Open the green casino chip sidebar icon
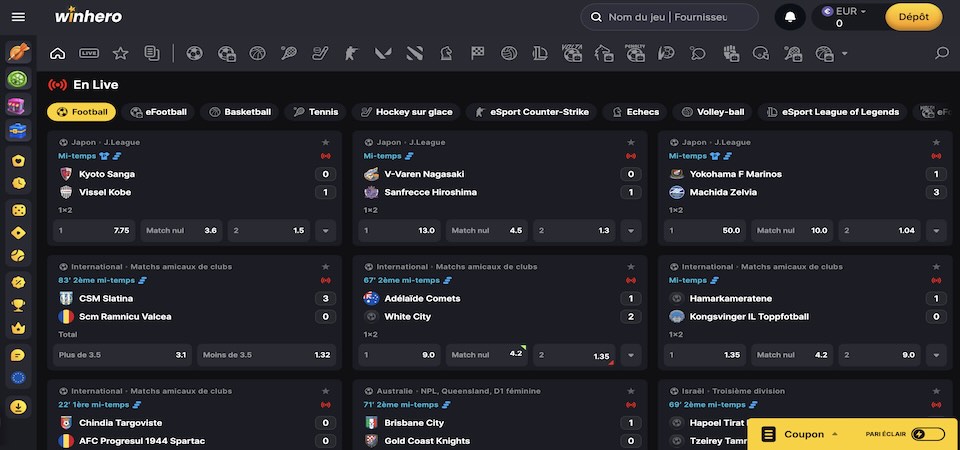960x450 pixels. tap(17, 79)
